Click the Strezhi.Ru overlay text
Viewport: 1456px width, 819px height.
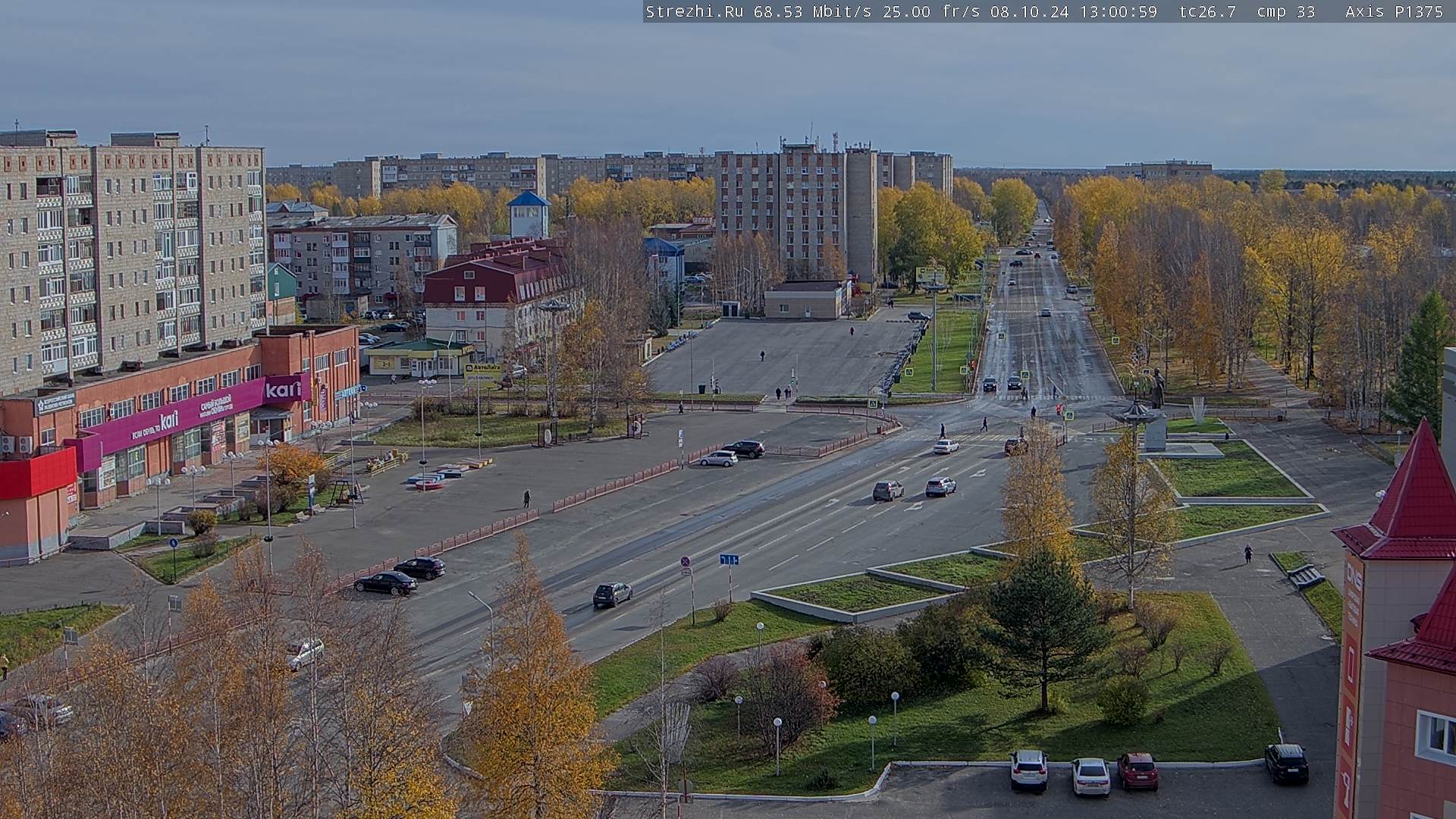click(695, 11)
